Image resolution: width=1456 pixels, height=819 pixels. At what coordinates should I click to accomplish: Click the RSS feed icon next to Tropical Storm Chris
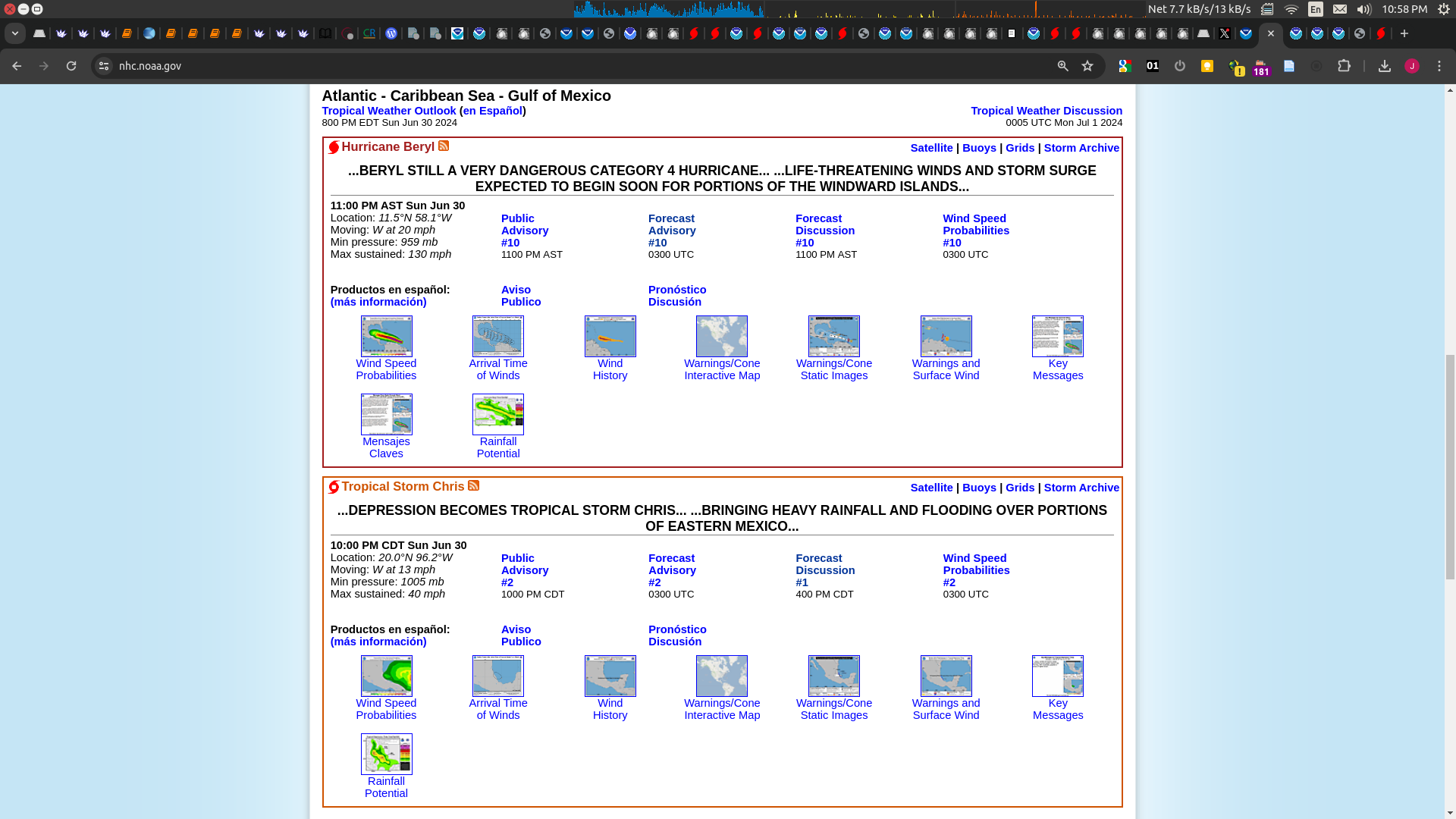[x=473, y=485]
